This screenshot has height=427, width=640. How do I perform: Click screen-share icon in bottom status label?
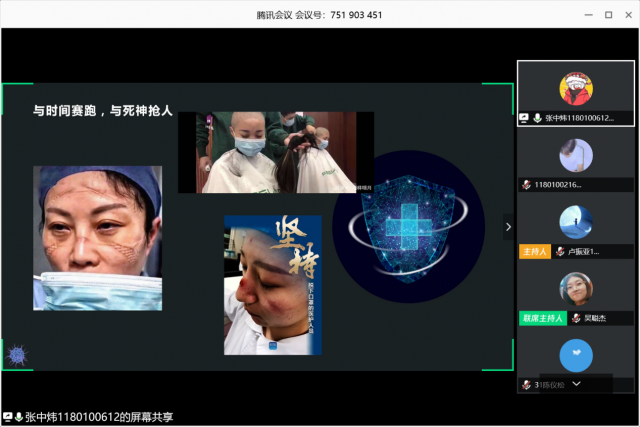click(7, 417)
